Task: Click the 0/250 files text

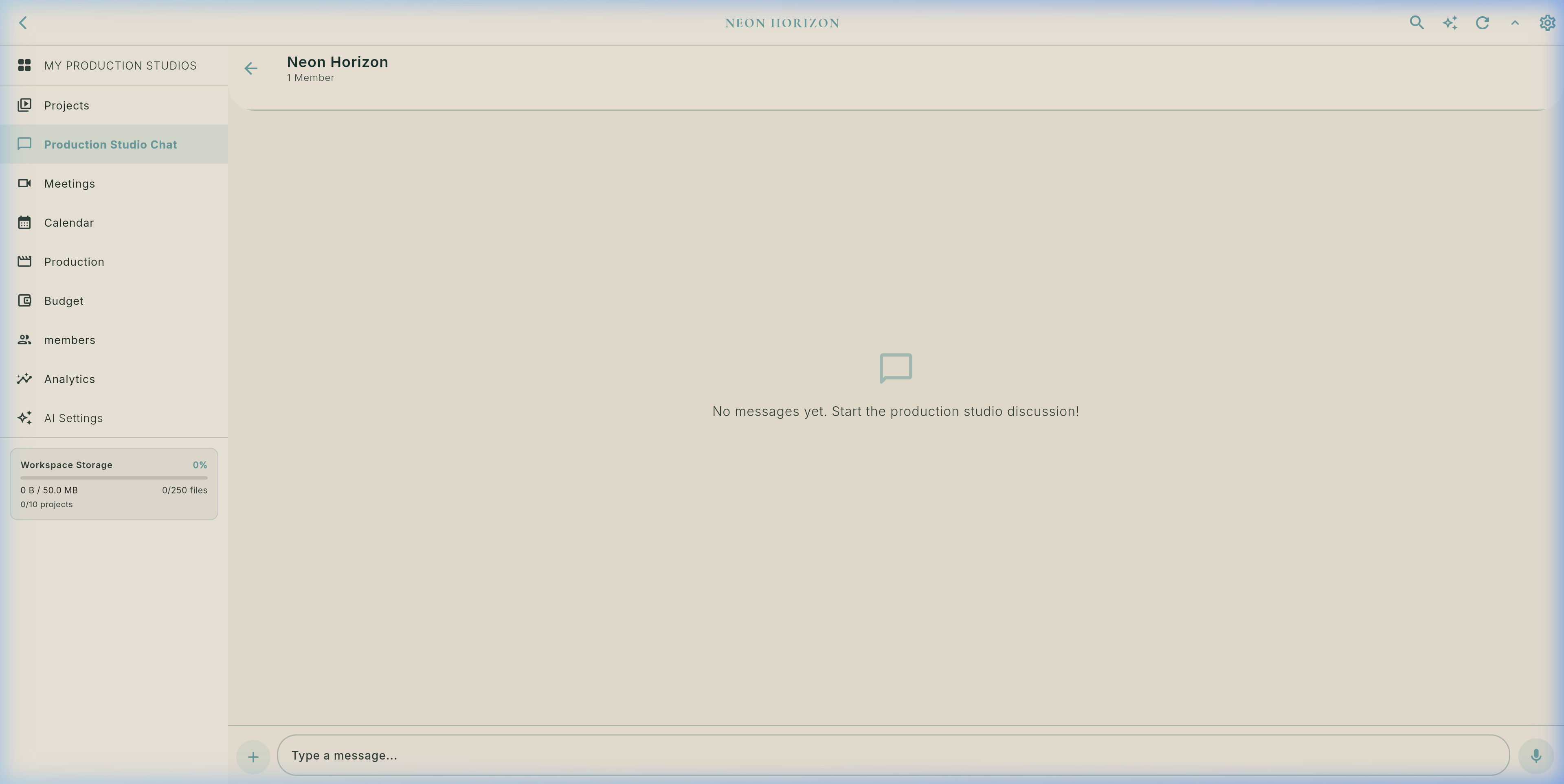Action: pos(185,490)
